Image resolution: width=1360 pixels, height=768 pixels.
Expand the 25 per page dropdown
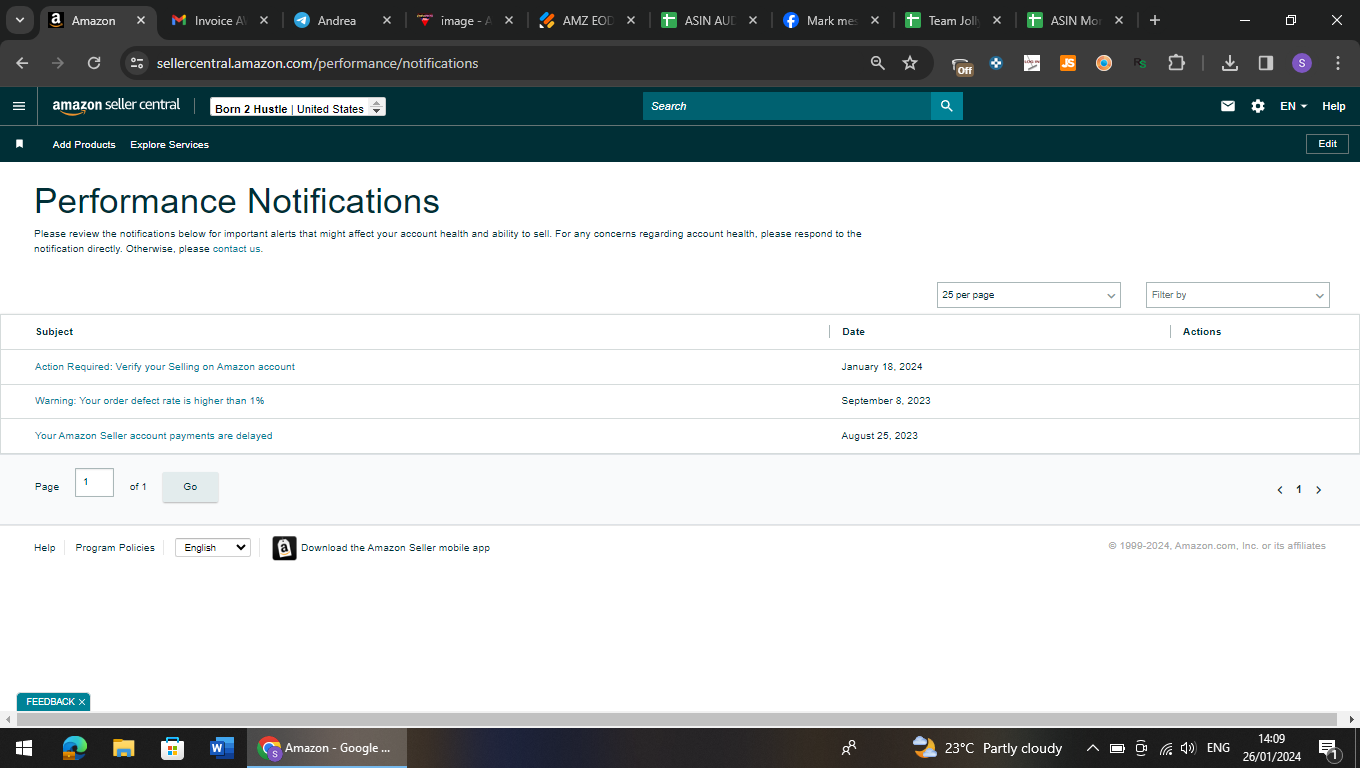click(1029, 295)
